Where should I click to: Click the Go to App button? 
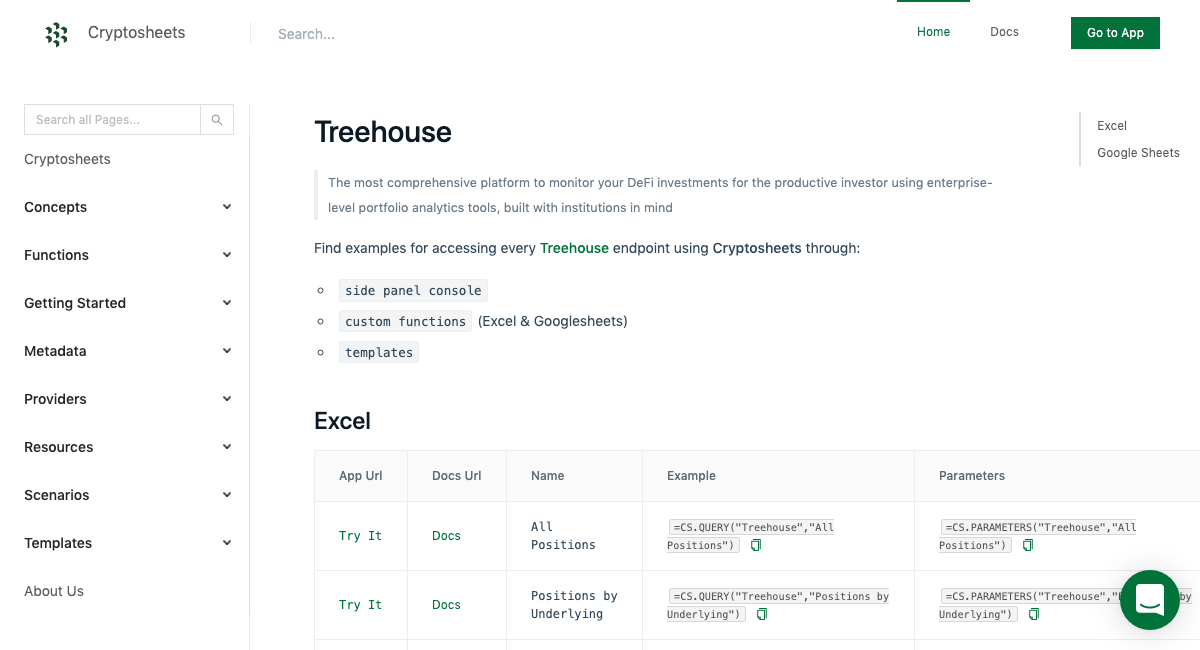[x=1115, y=32]
